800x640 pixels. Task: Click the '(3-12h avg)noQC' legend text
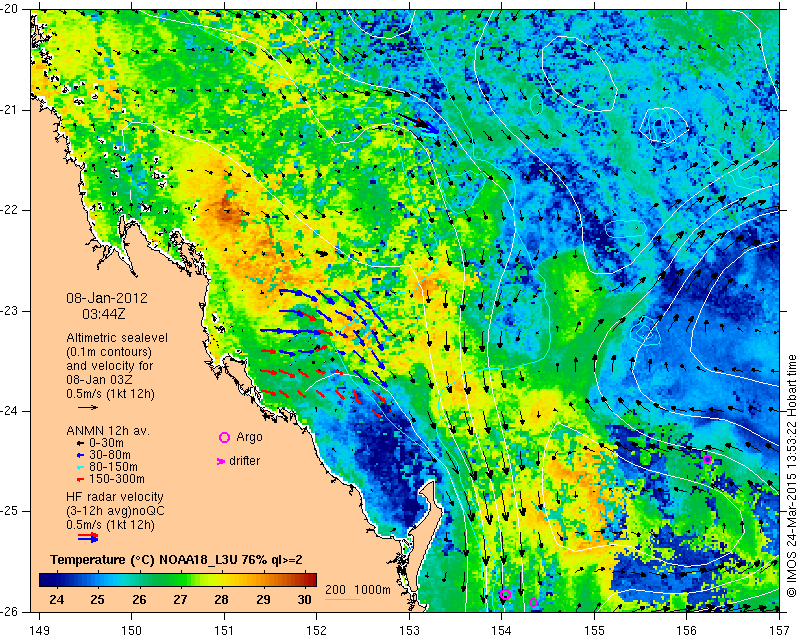115,511
